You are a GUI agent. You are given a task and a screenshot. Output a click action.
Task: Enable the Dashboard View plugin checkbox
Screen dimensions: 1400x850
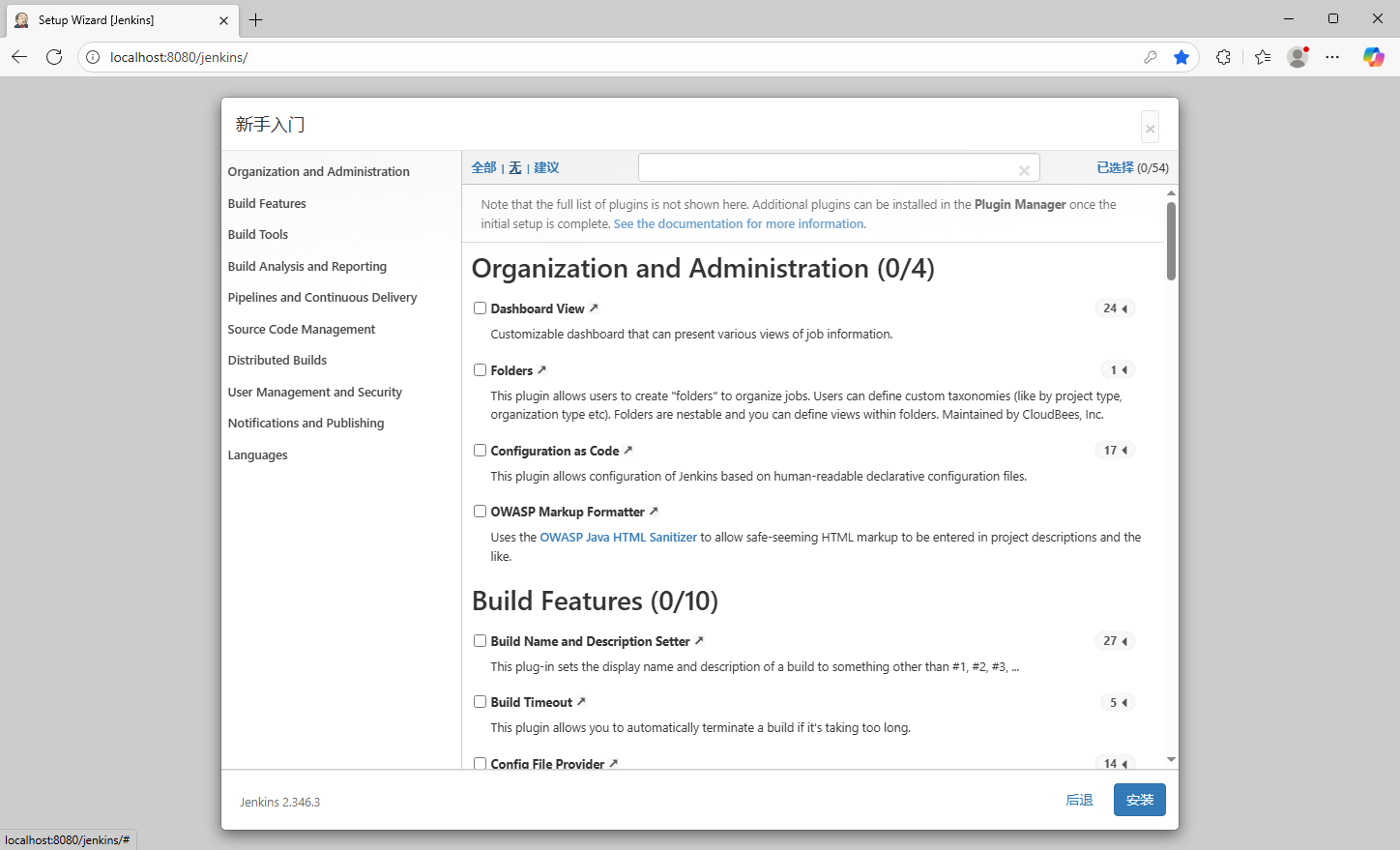click(480, 308)
